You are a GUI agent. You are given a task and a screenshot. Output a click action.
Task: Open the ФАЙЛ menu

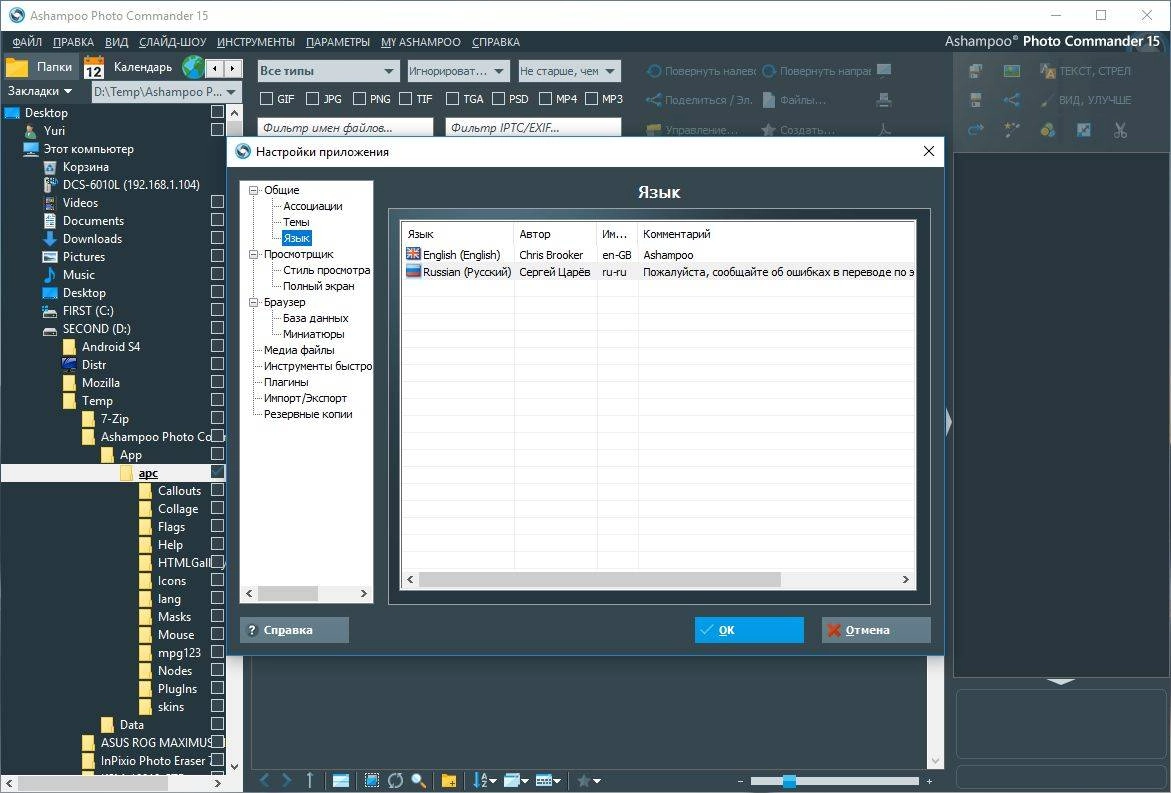[x=27, y=42]
